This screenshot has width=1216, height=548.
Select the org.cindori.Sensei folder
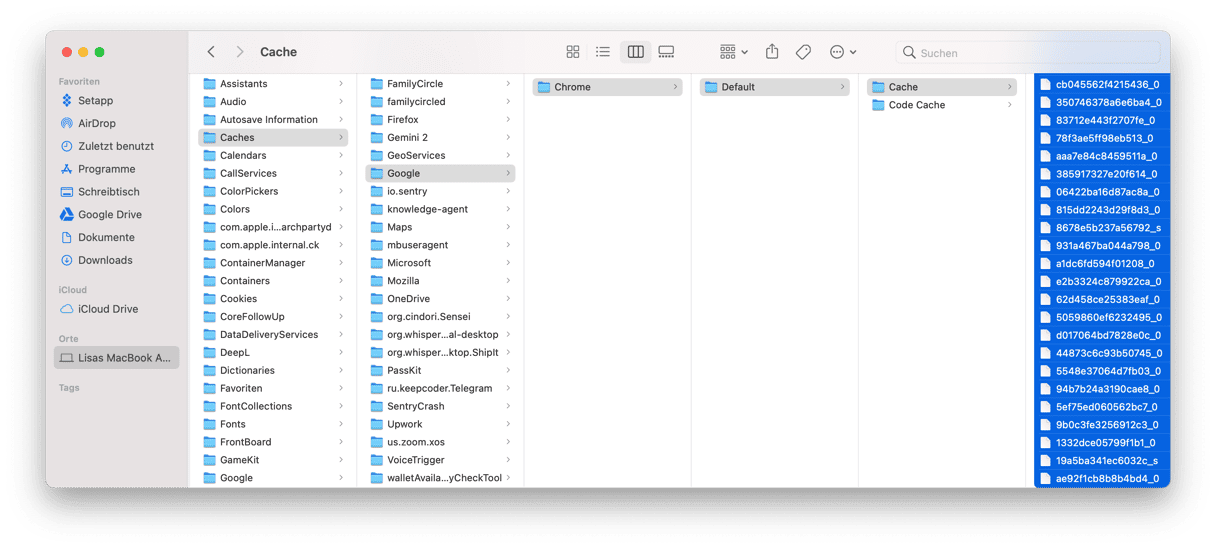point(440,317)
